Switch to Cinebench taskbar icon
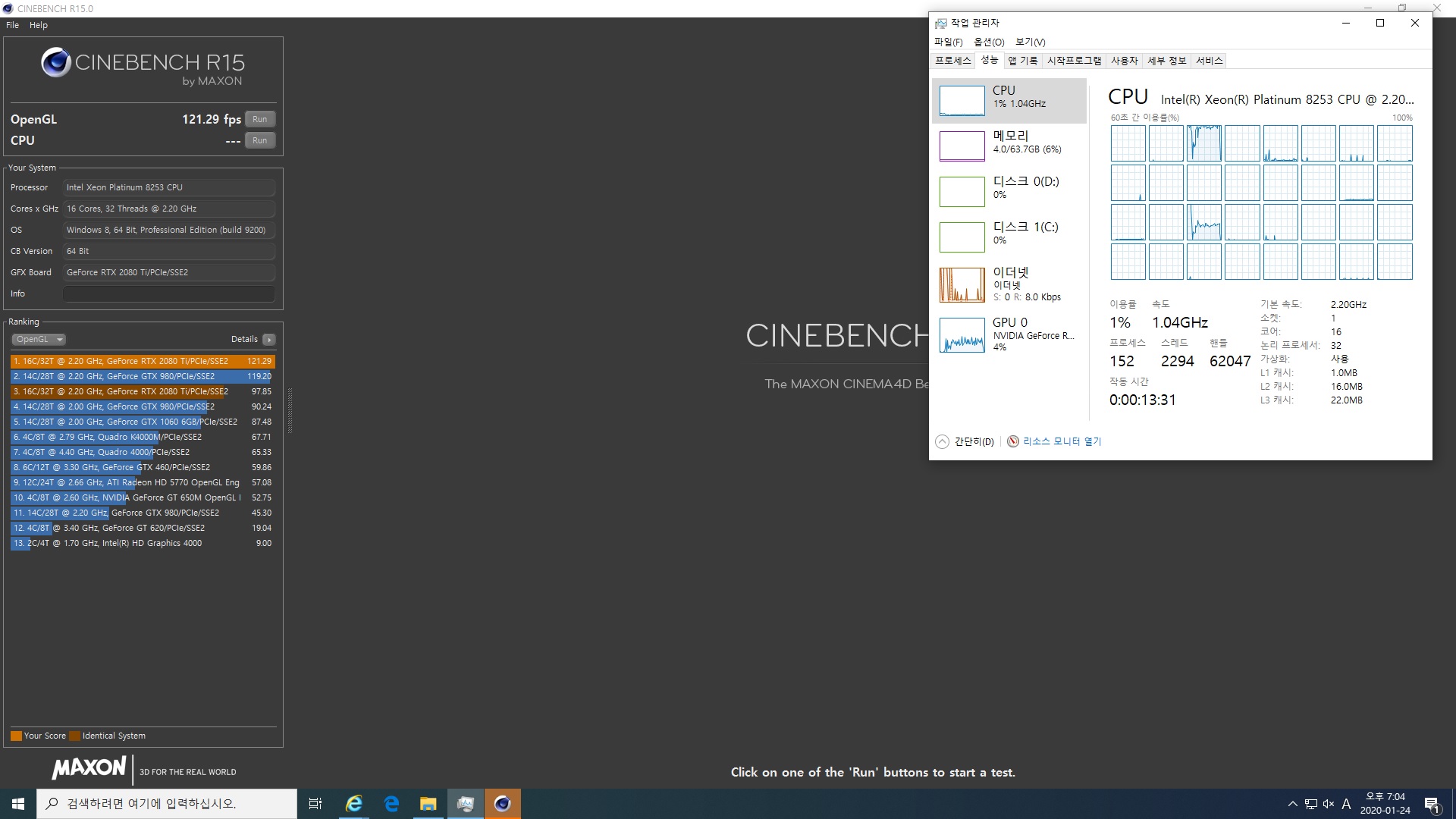This screenshot has width=1456, height=819. [503, 804]
